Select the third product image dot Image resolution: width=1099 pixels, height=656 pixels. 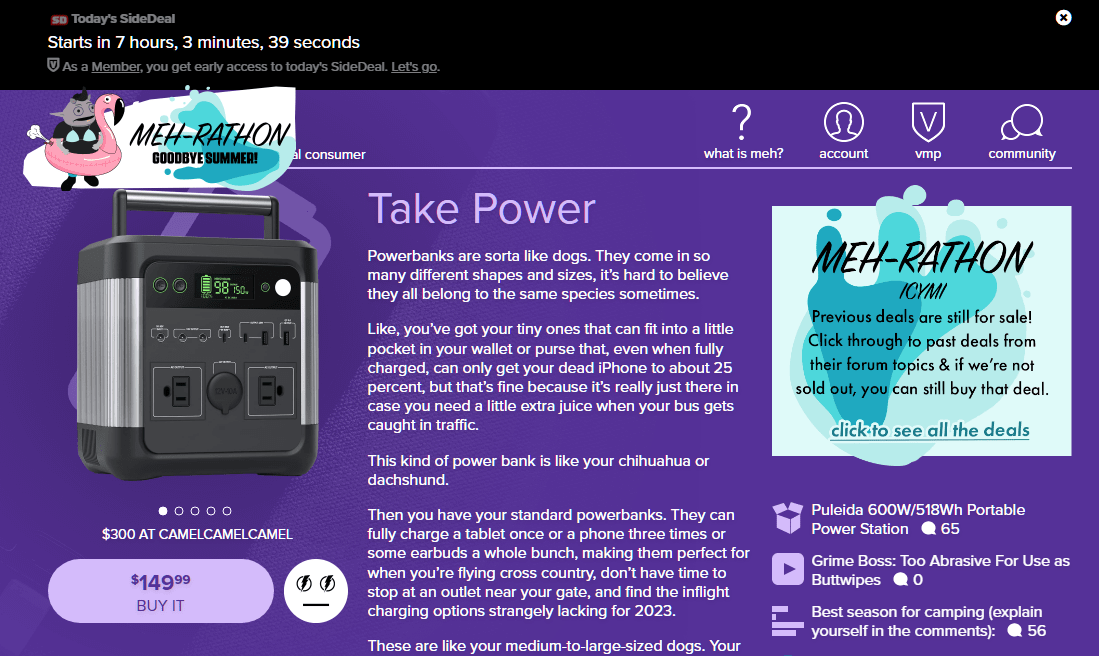click(x=195, y=511)
